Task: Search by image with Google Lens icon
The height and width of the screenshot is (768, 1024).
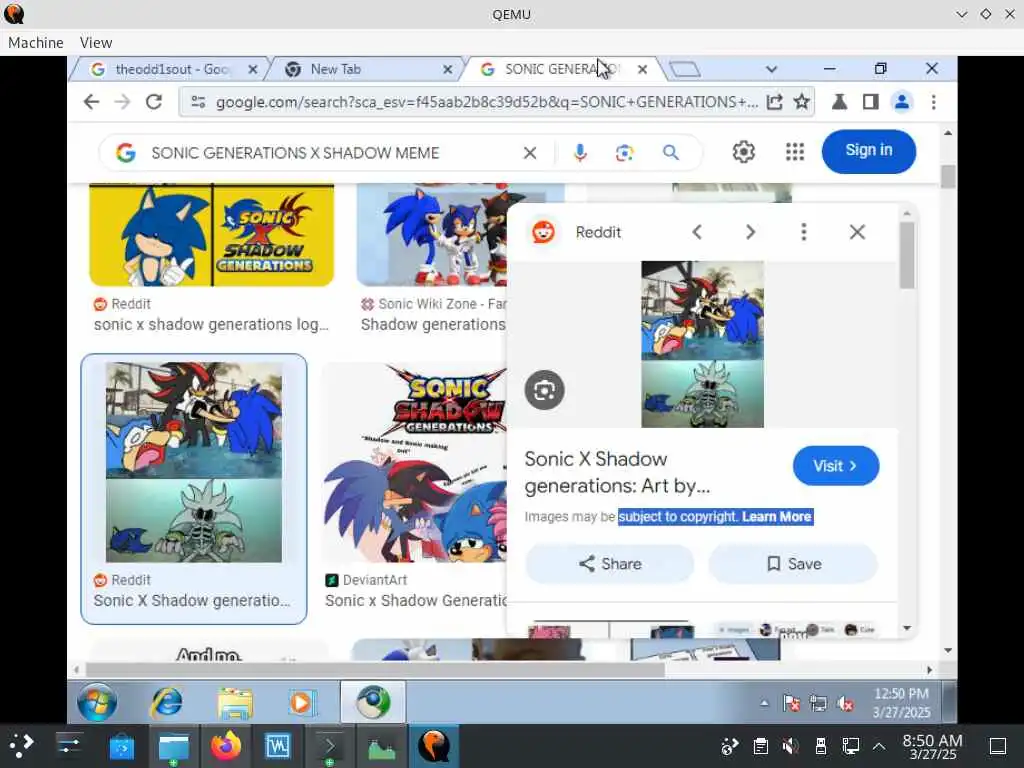Action: pos(624,153)
